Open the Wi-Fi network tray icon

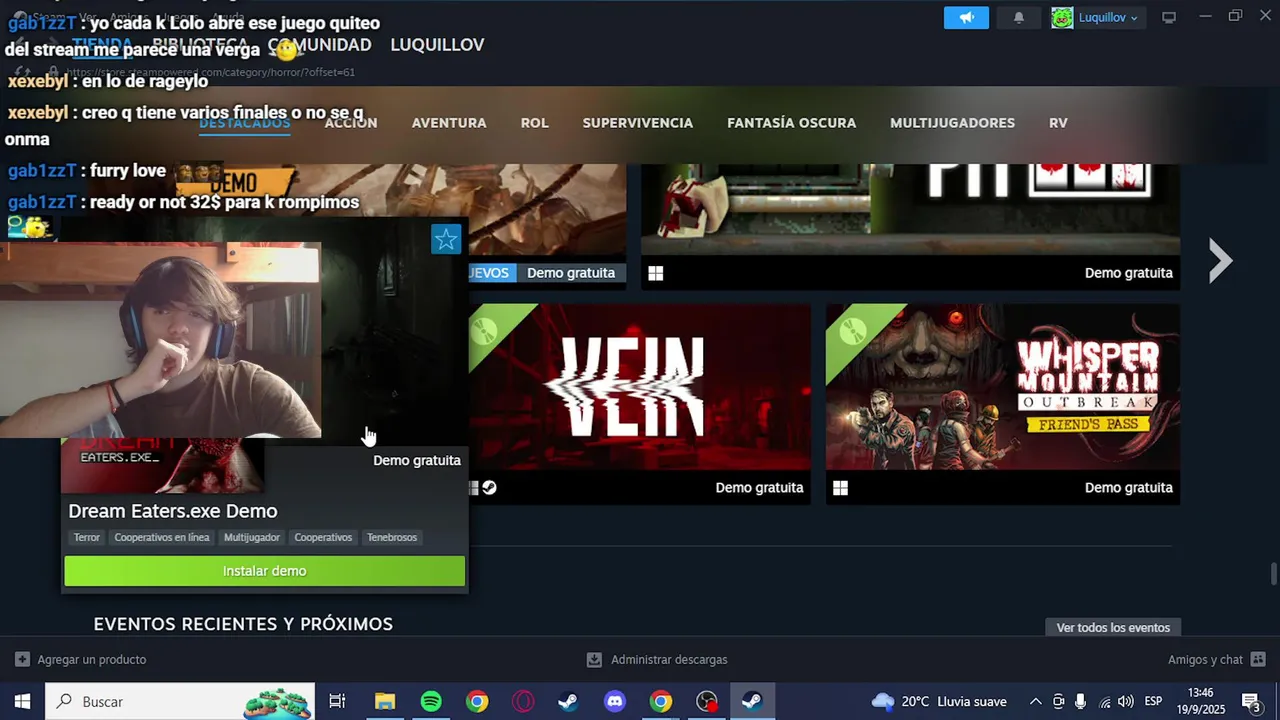[1104, 702]
